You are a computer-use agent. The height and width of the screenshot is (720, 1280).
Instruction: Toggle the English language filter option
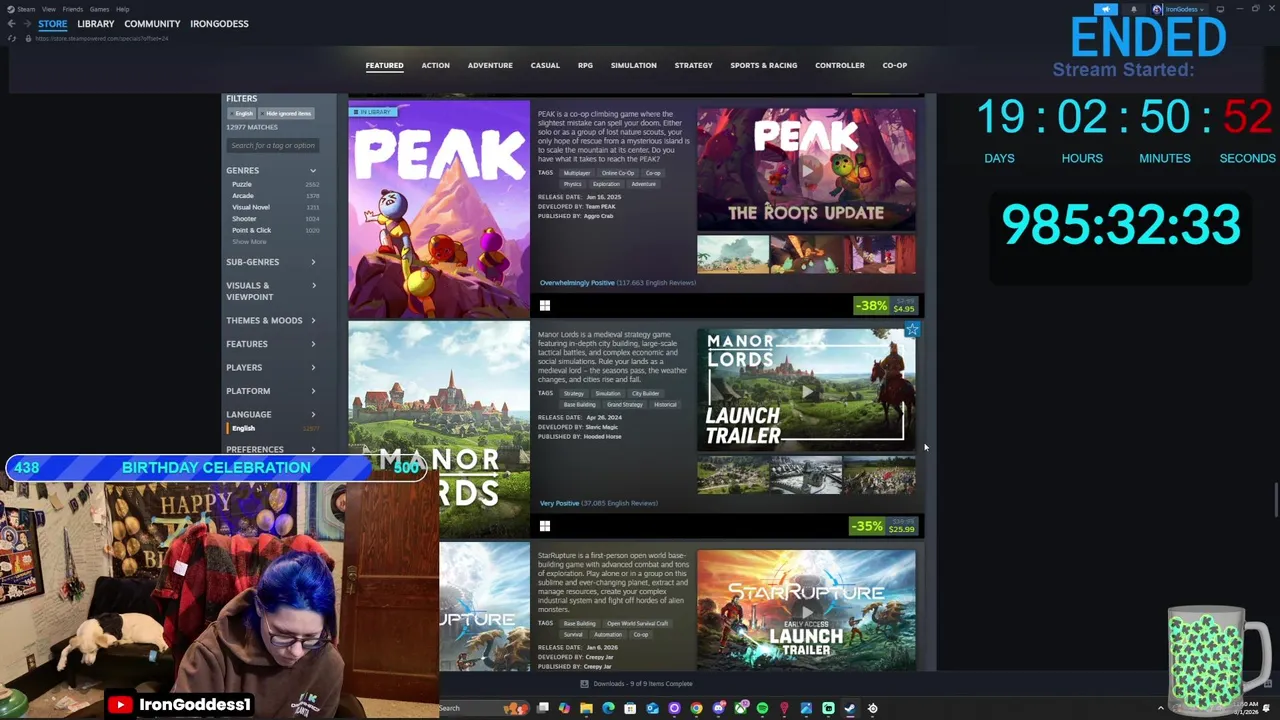coord(272,428)
